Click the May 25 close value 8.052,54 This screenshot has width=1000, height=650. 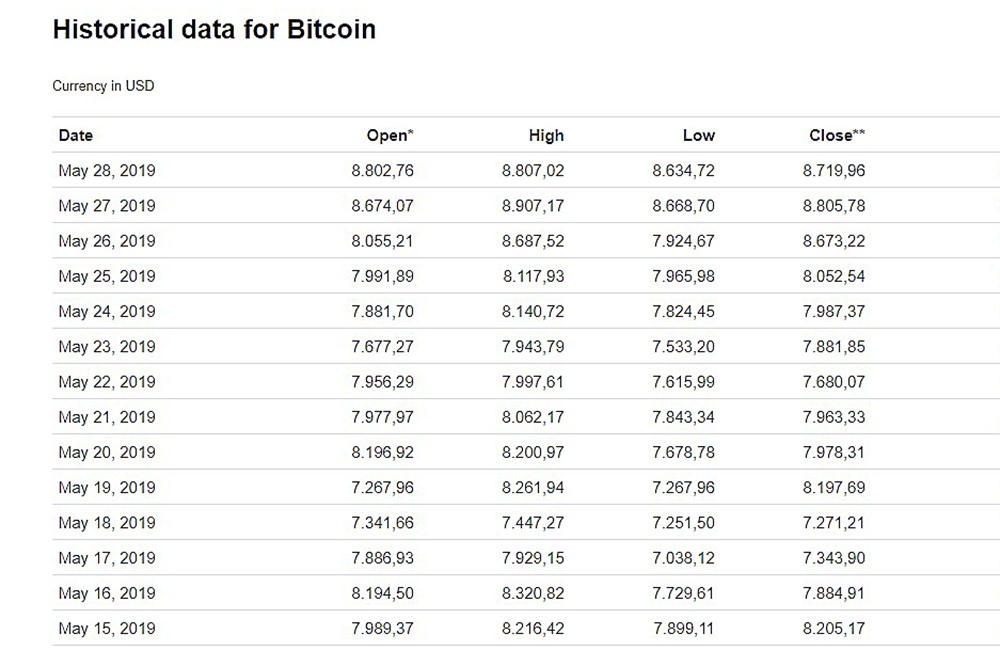coord(834,276)
